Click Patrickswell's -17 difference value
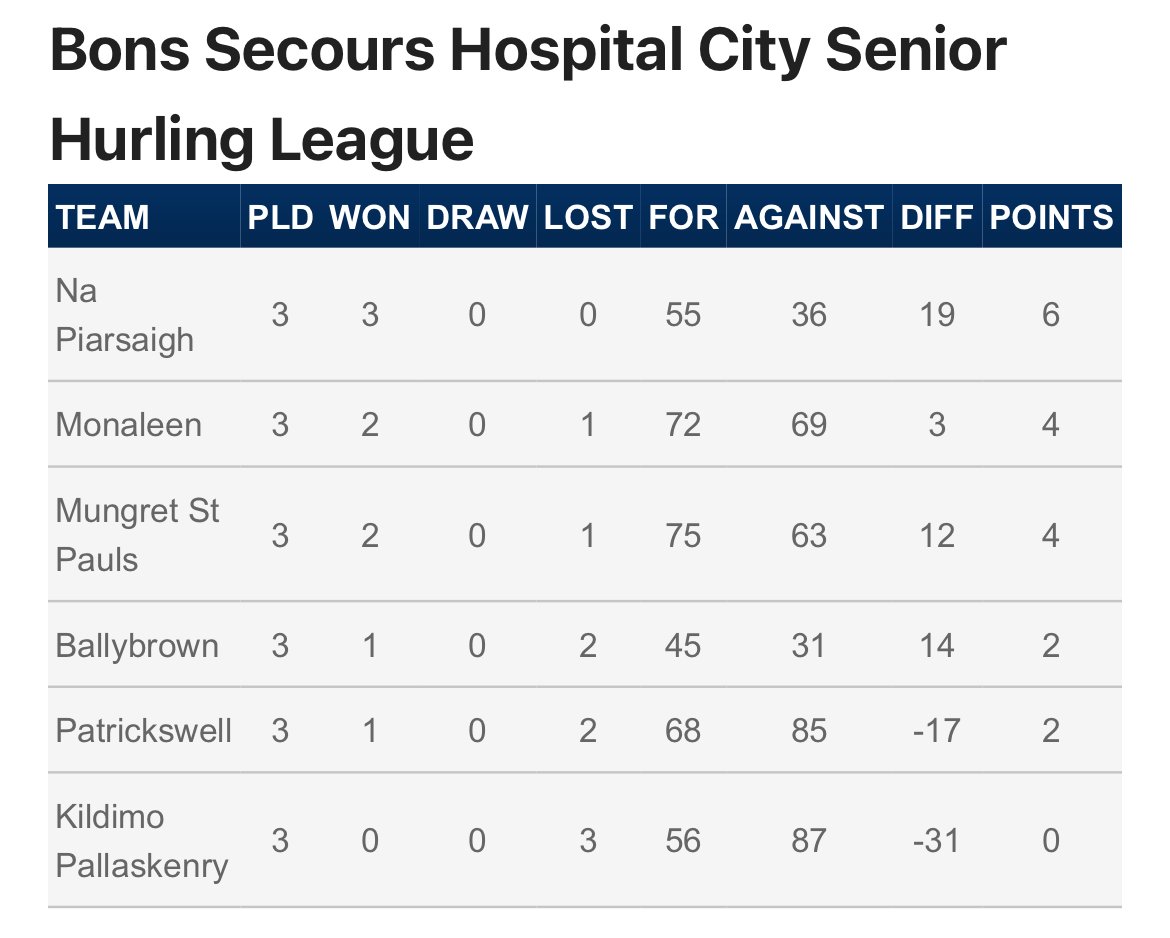This screenshot has height=938, width=1170. coord(936,730)
